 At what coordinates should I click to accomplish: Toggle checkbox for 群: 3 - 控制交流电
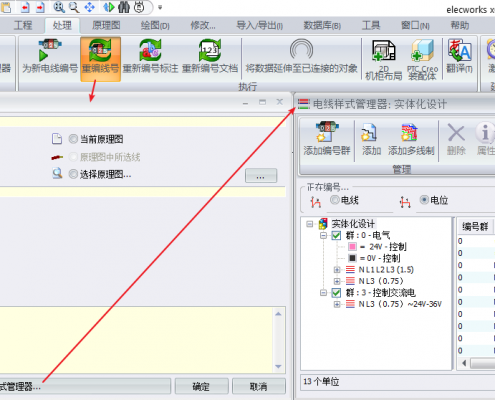point(336,293)
